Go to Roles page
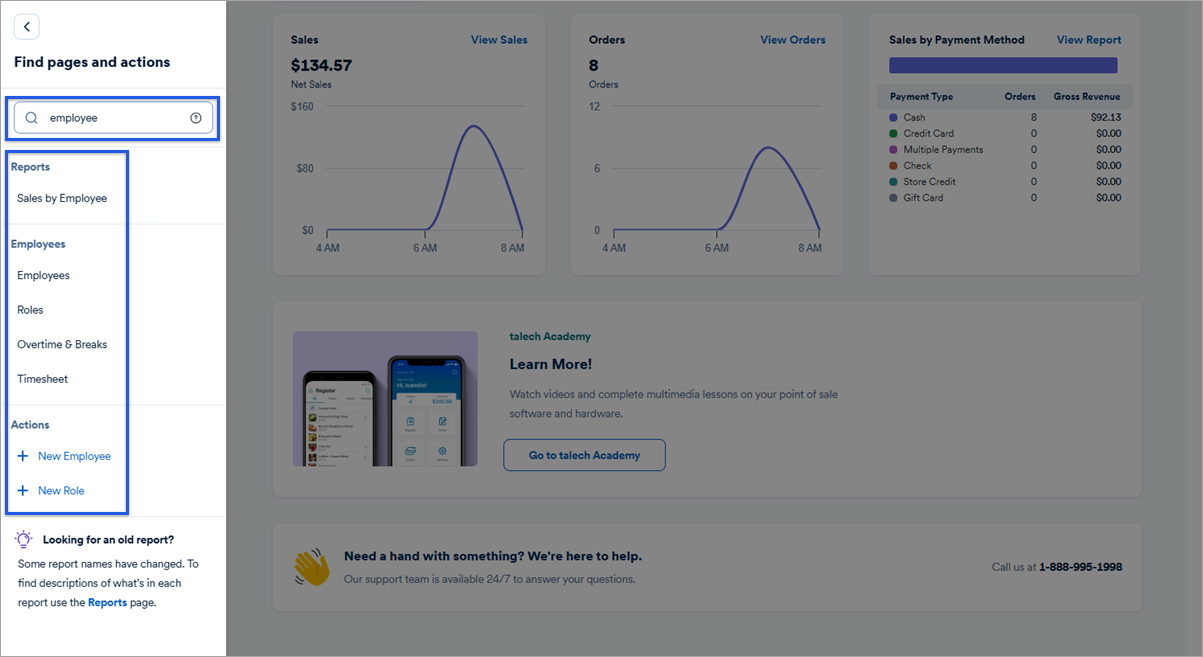The image size is (1203, 657). coord(30,310)
